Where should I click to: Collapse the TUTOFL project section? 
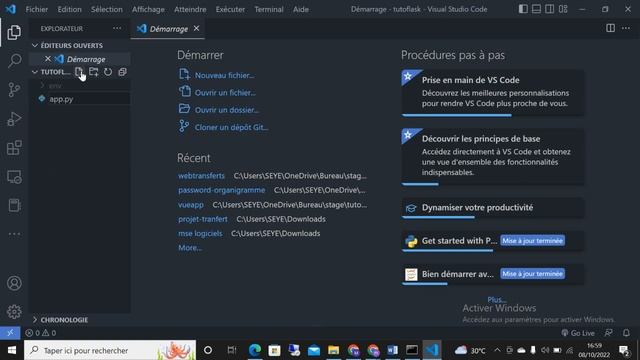(x=50, y=72)
